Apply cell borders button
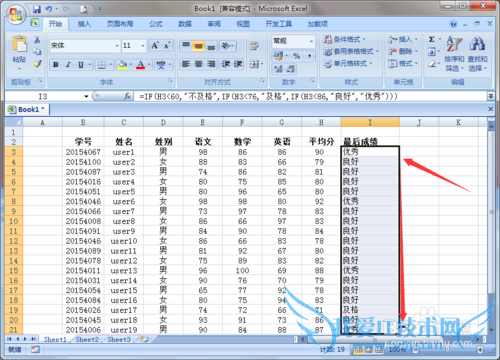The width and height of the screenshot is (500, 360). [x=101, y=65]
